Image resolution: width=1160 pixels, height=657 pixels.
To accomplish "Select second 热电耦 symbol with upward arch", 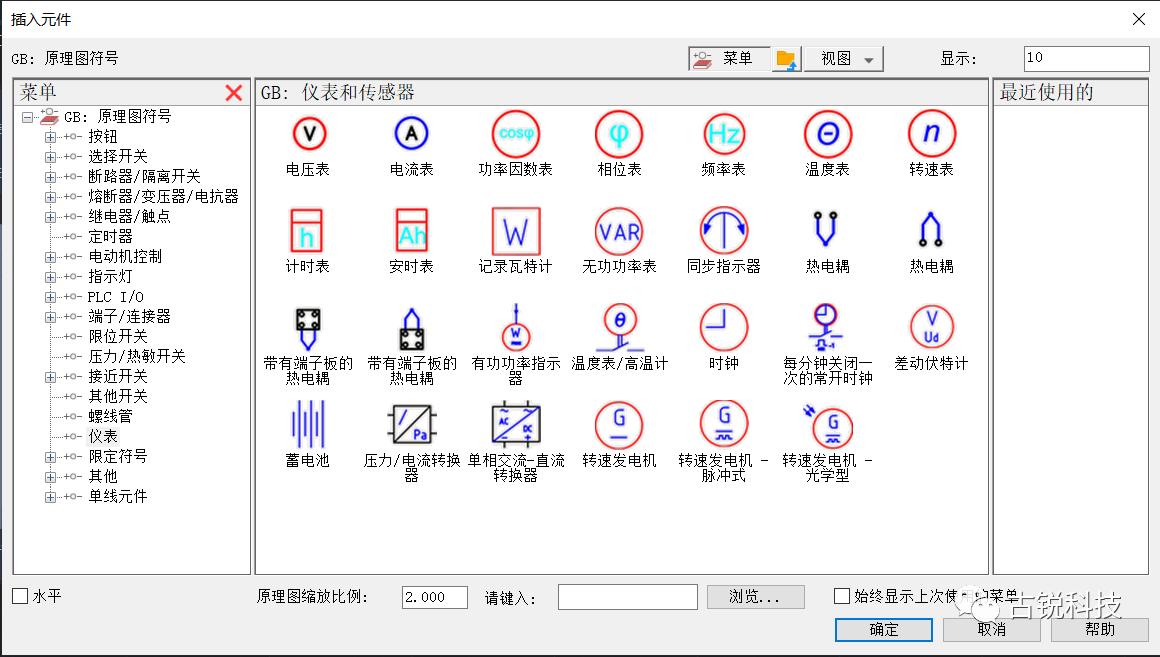I will click(x=931, y=229).
